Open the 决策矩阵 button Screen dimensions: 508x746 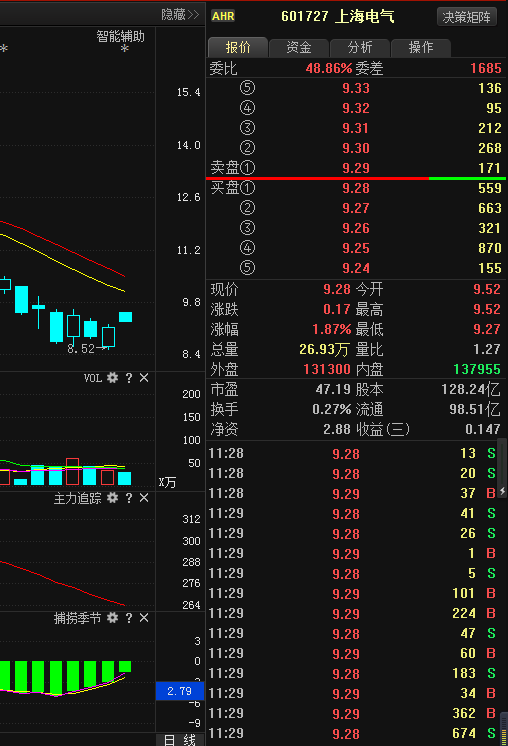[x=467, y=17]
